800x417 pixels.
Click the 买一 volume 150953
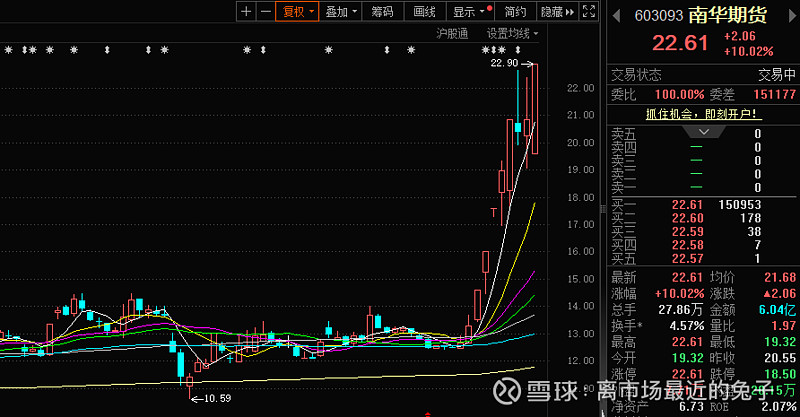point(740,205)
